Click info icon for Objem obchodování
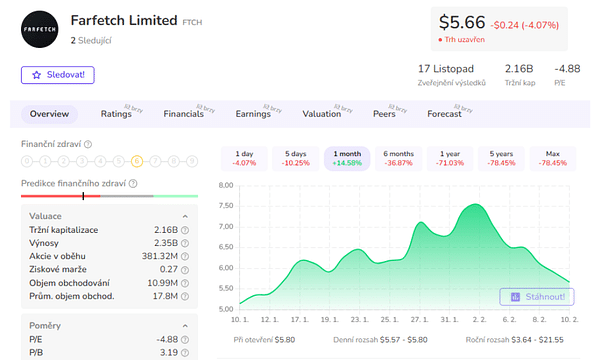The image size is (600, 360). pos(185,283)
